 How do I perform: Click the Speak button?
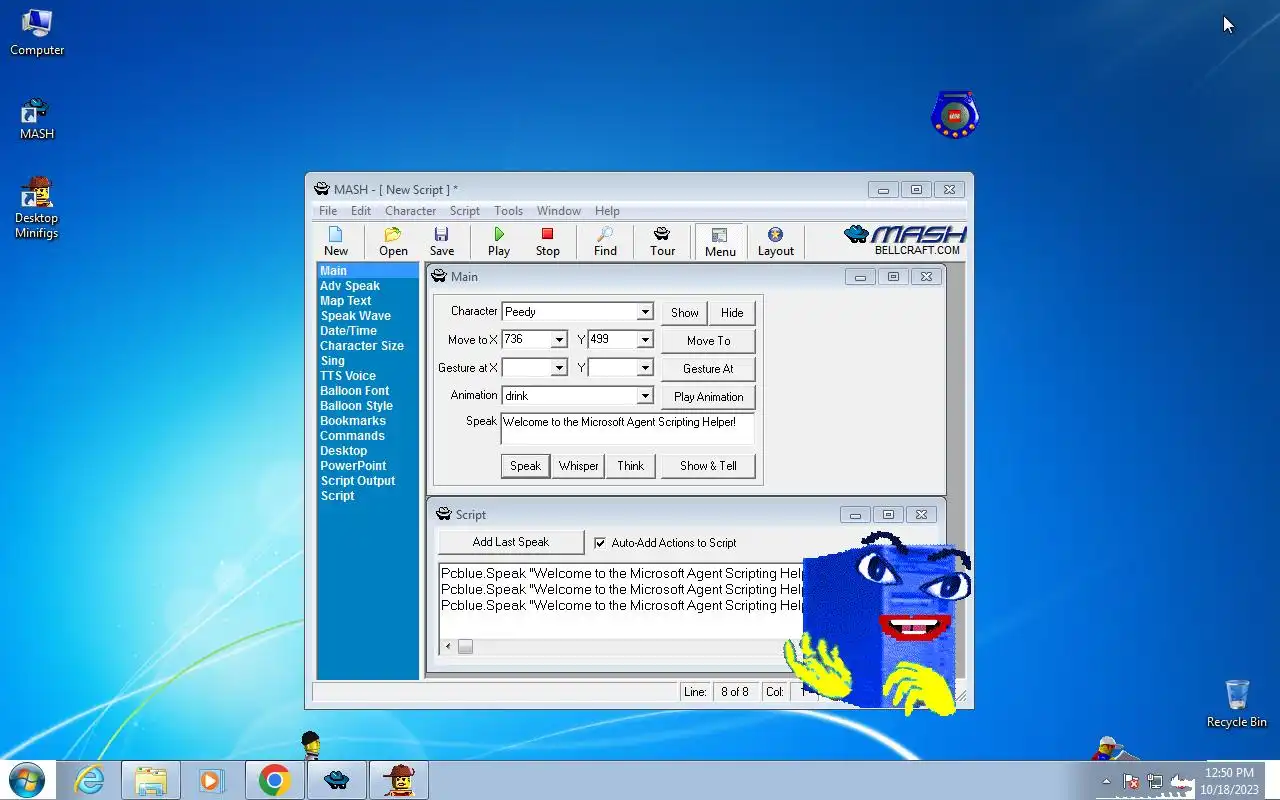pyautogui.click(x=525, y=466)
